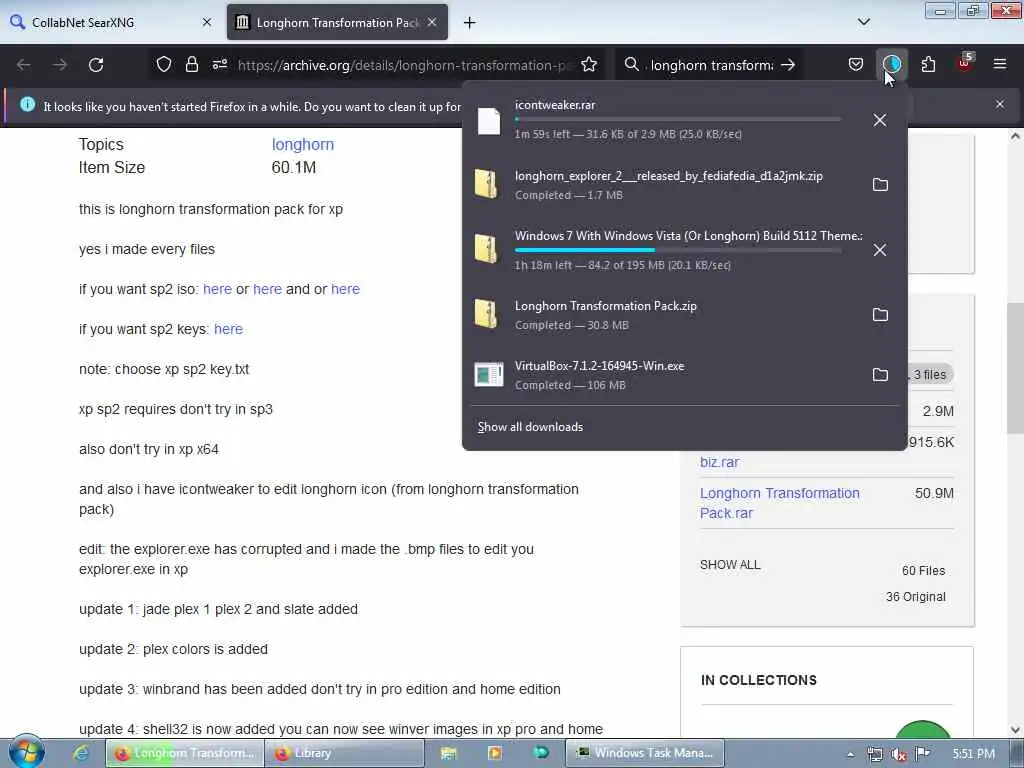This screenshot has width=1024, height=768.
Task: Toggle the downloads panel button
Action: click(891, 65)
